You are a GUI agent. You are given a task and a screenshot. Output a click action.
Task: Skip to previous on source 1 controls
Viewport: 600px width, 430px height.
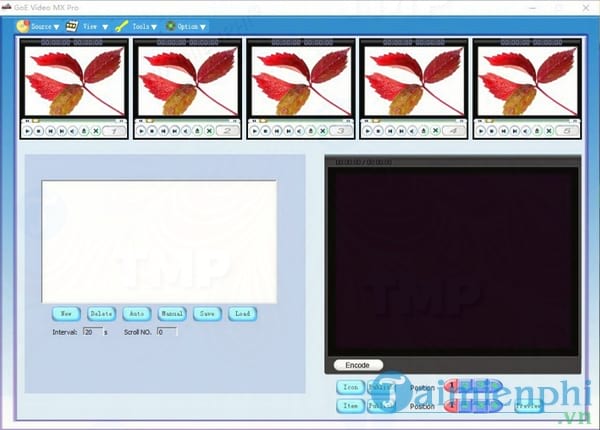pyautogui.click(x=50, y=131)
